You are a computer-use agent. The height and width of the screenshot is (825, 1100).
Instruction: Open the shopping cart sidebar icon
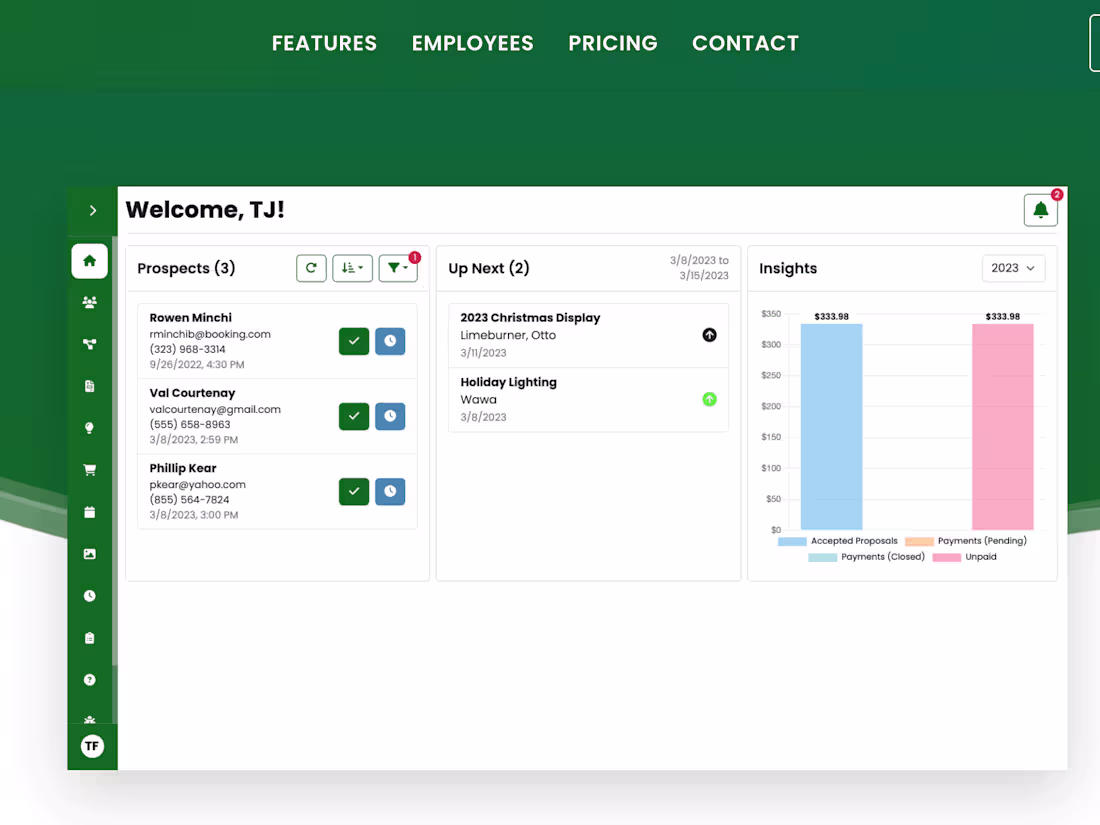[x=89, y=470]
